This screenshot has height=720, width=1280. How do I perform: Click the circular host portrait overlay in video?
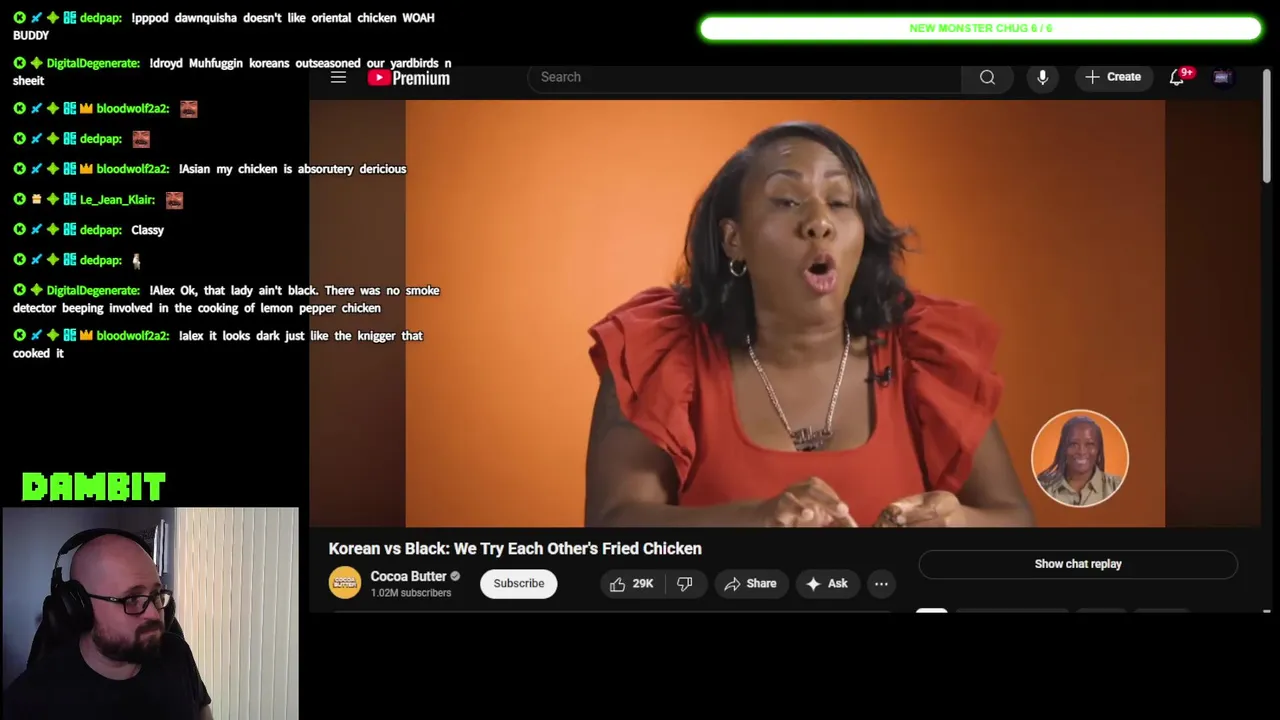tap(1080, 458)
